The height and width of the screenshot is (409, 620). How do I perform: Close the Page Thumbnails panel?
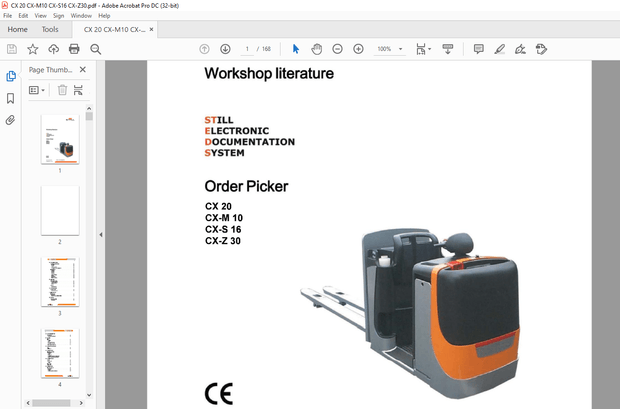83,70
